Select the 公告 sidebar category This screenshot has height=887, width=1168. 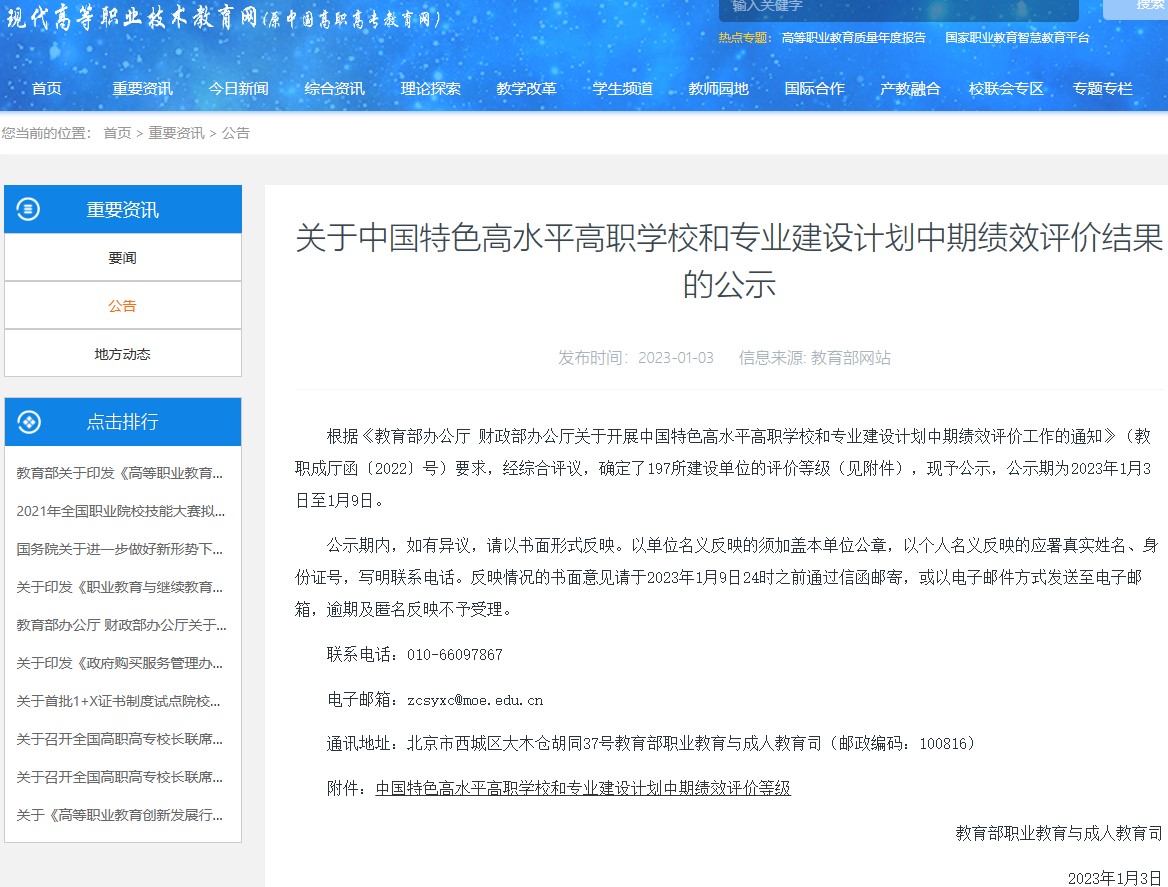122,306
